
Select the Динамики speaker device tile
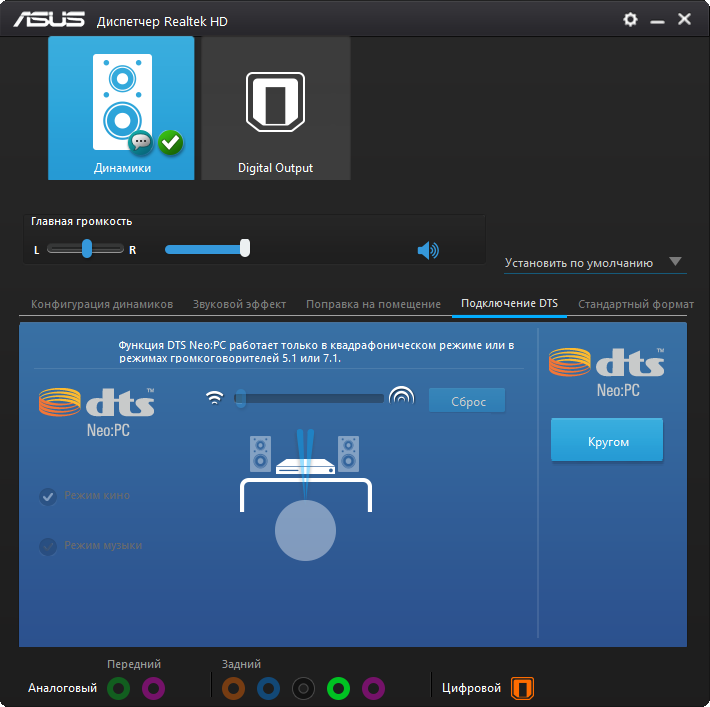click(x=121, y=108)
